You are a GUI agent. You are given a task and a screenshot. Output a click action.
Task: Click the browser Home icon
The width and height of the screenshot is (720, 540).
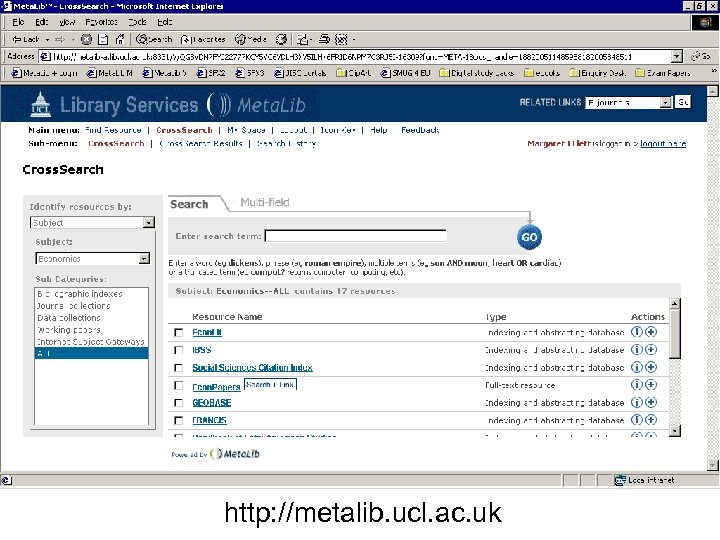120,39
